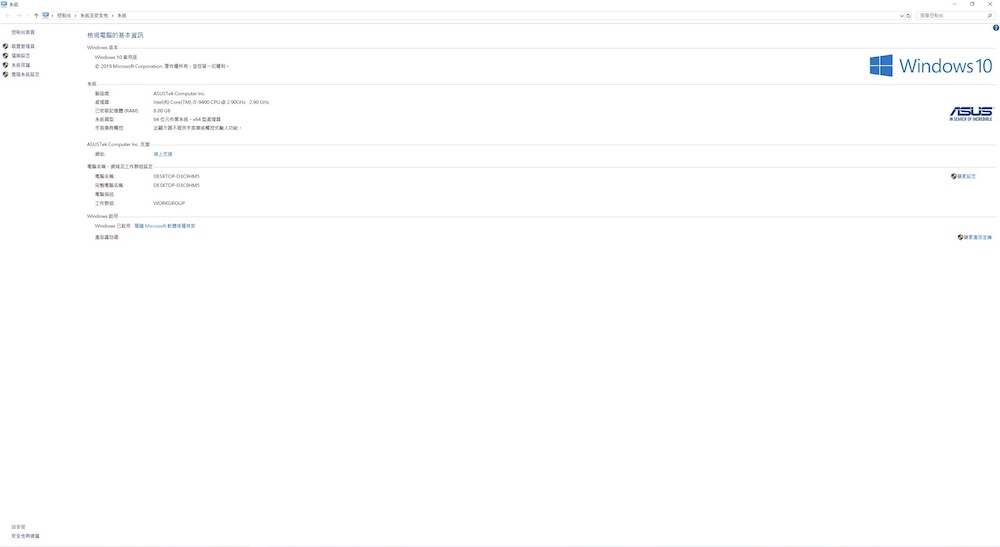Click the Up arrow to parent folder
This screenshot has height=547, width=1000.
[x=36, y=15]
